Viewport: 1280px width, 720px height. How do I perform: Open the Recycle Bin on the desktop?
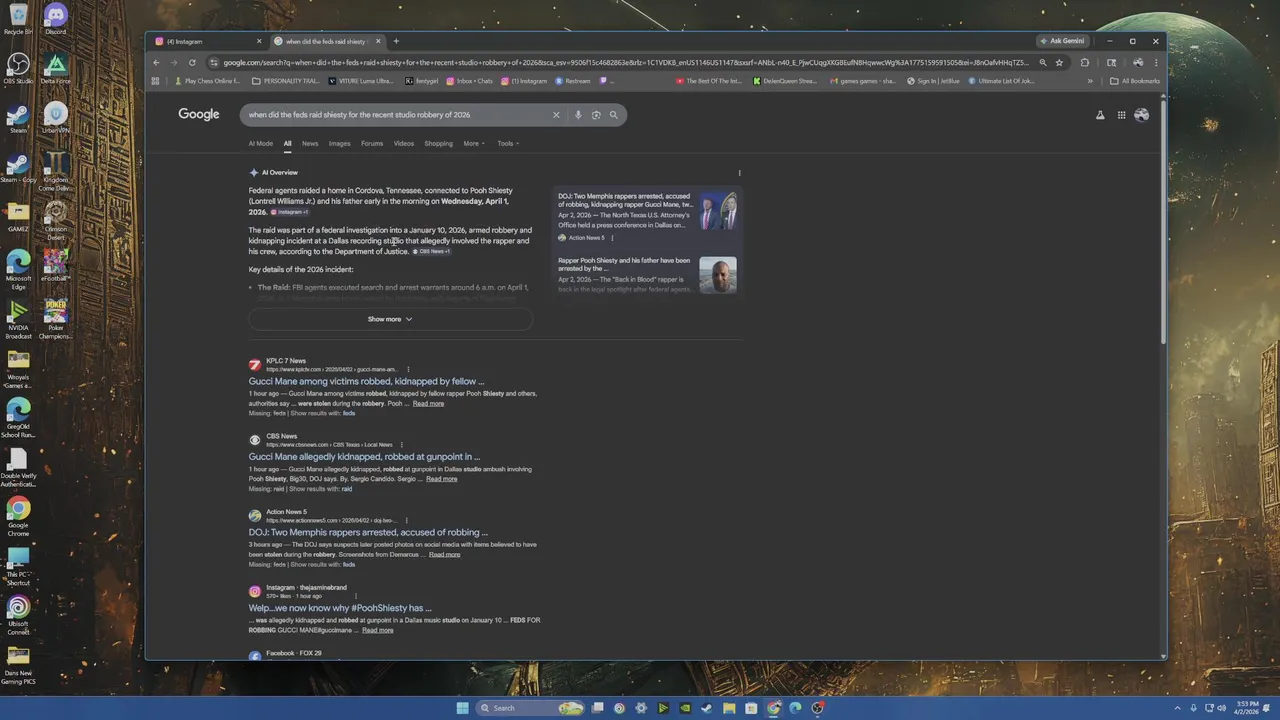pyautogui.click(x=18, y=18)
